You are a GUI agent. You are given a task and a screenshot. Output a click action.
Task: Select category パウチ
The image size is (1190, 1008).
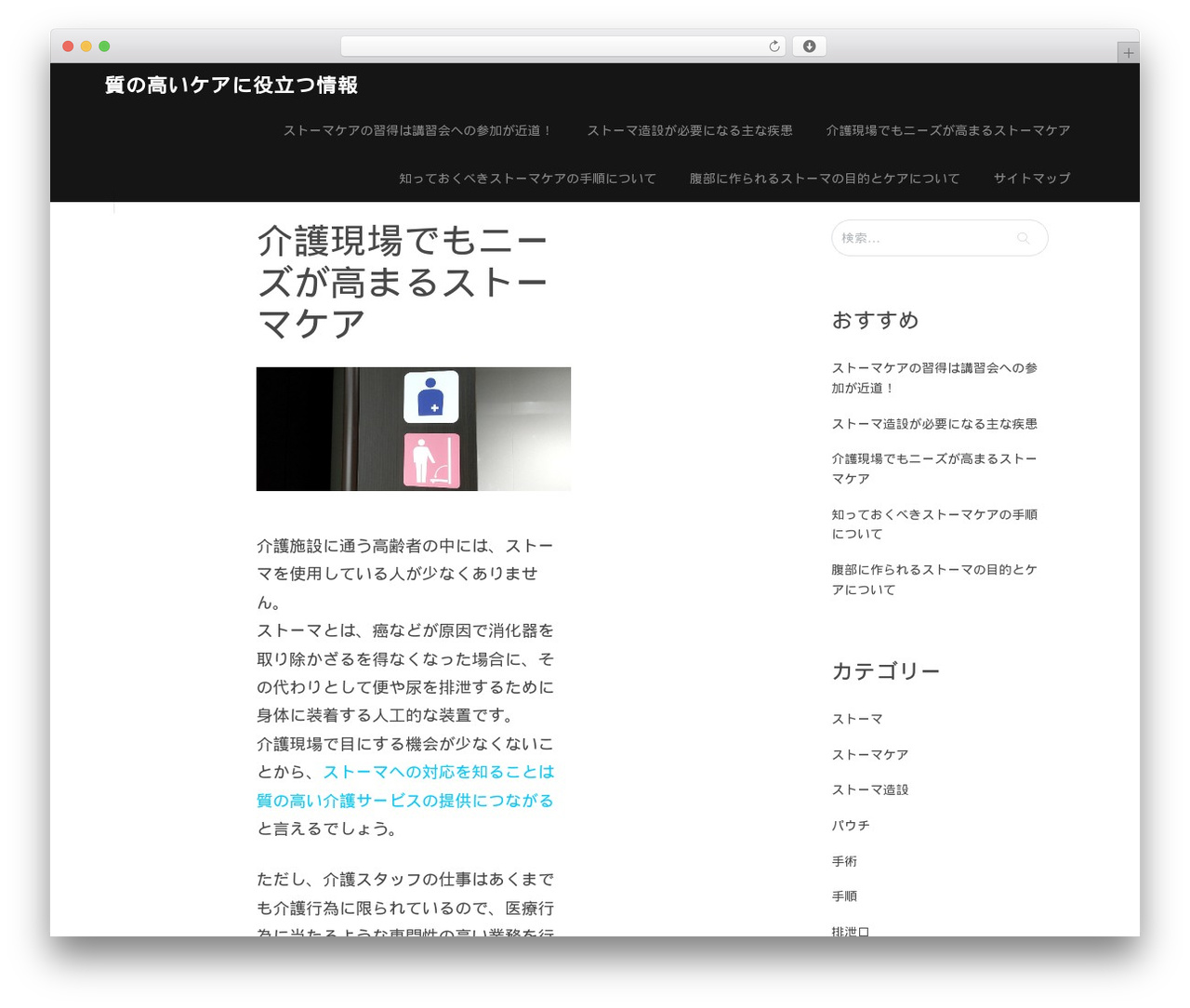[x=851, y=825]
